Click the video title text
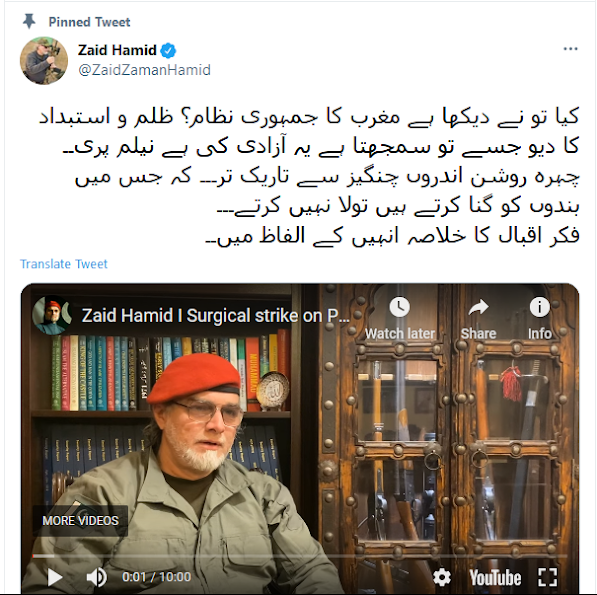 coord(216,316)
